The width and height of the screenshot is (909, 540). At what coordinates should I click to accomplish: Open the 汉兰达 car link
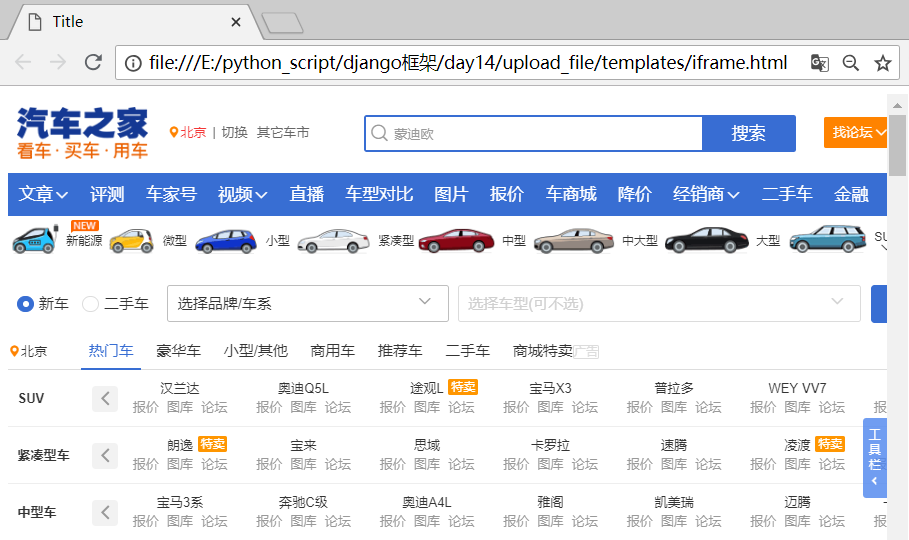(x=180, y=388)
